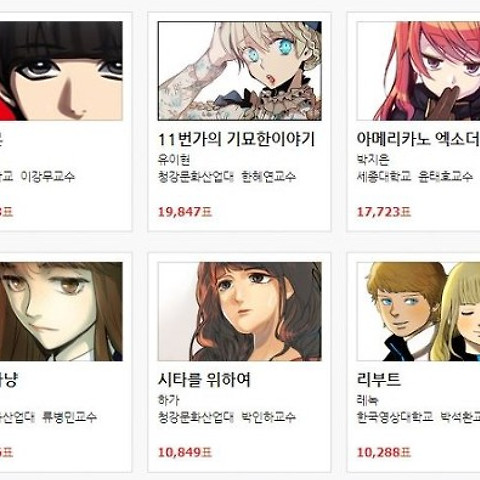Click the 10,849표 vote count
Viewport: 480px width, 480px height.
[185, 452]
